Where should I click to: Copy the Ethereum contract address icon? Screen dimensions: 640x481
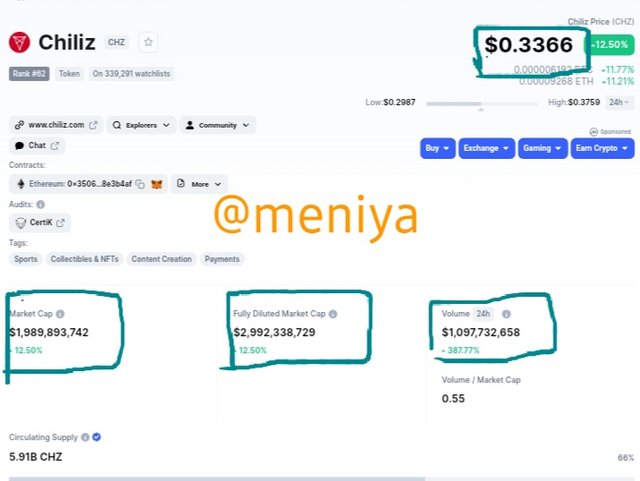pos(140,184)
